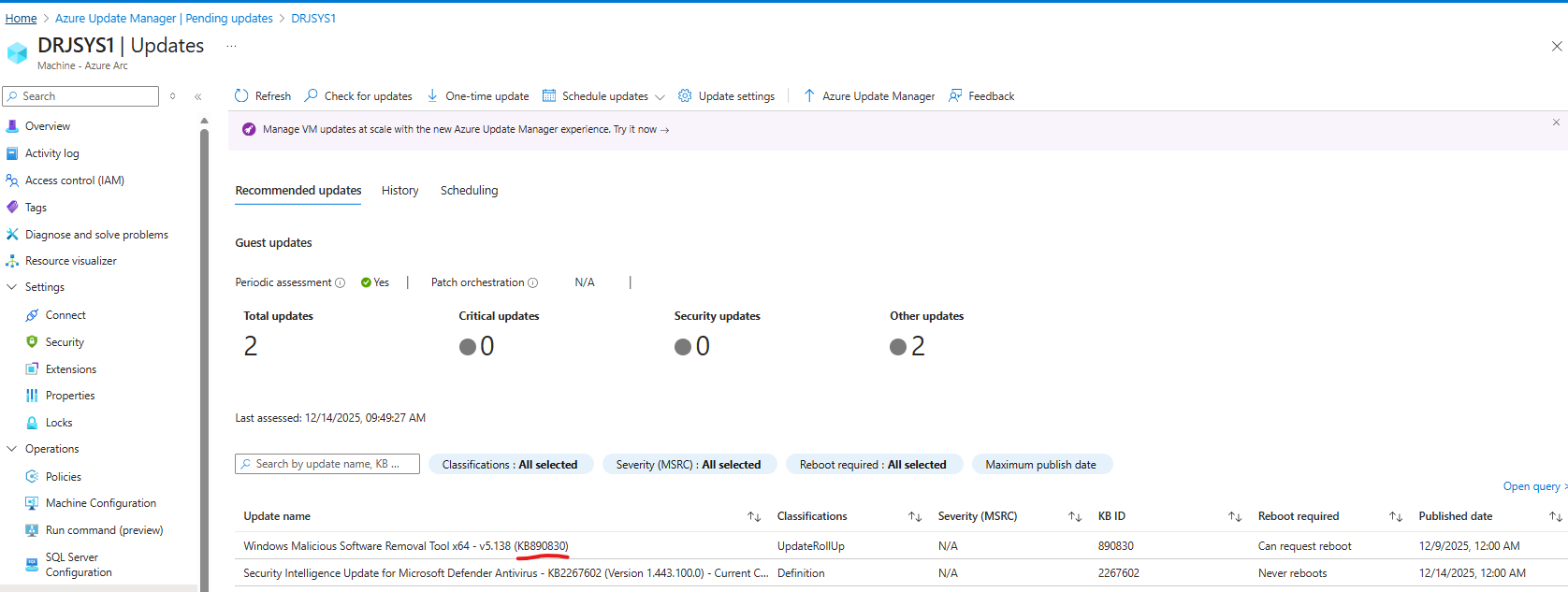The height and width of the screenshot is (592, 1568).
Task: Open SQL Server Configuration
Action: click(x=79, y=565)
